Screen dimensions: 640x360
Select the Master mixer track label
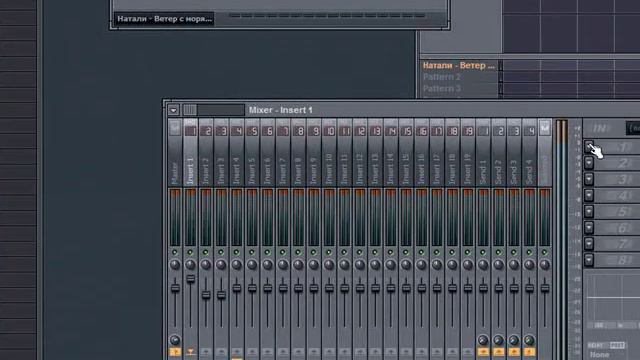point(175,173)
